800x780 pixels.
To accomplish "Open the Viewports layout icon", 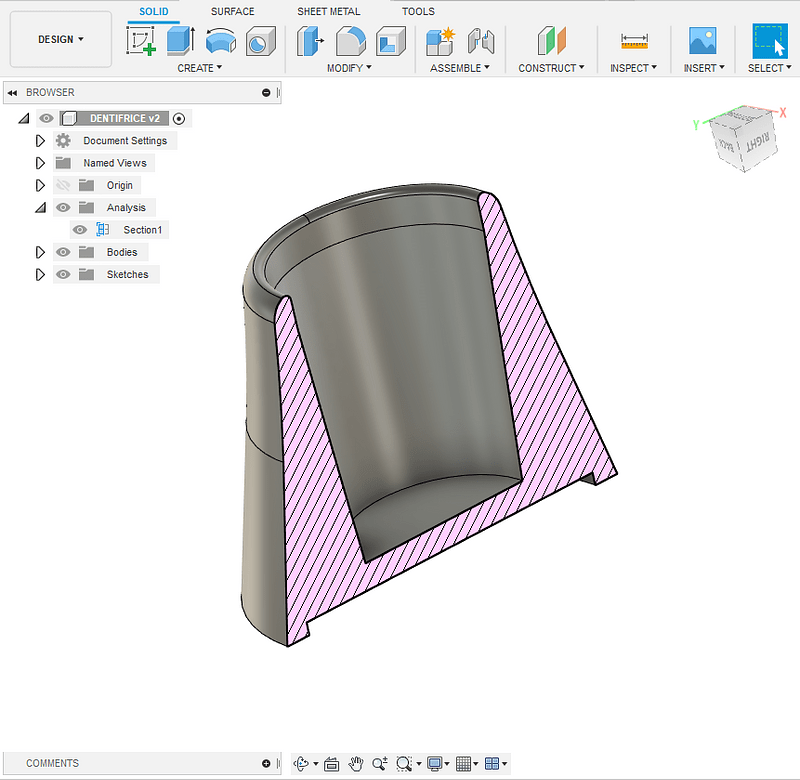I will click(x=492, y=764).
